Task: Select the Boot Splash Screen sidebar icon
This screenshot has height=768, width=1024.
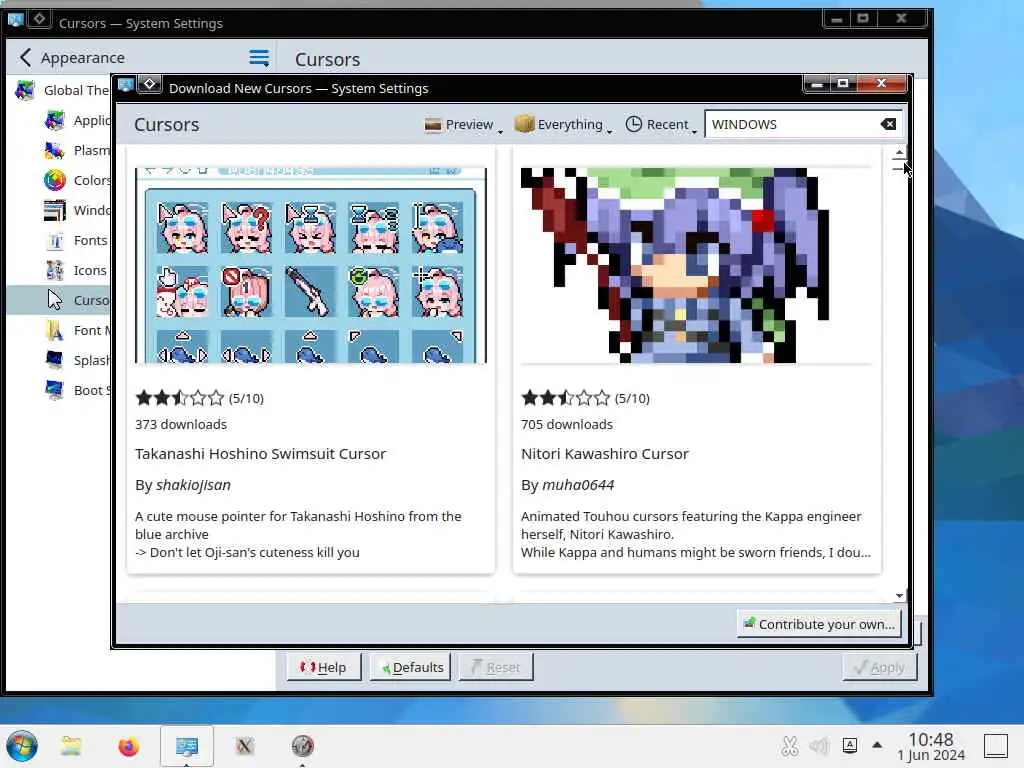Action: [55, 391]
